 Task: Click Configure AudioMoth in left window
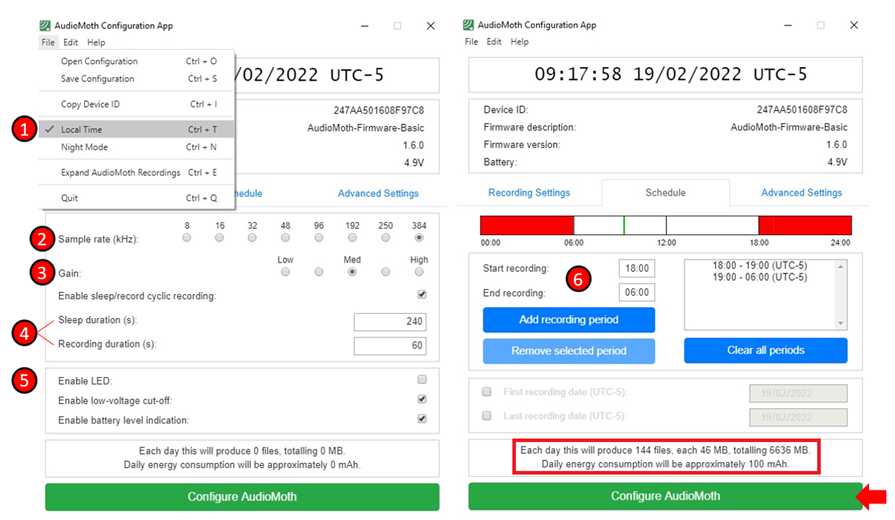[x=242, y=497]
